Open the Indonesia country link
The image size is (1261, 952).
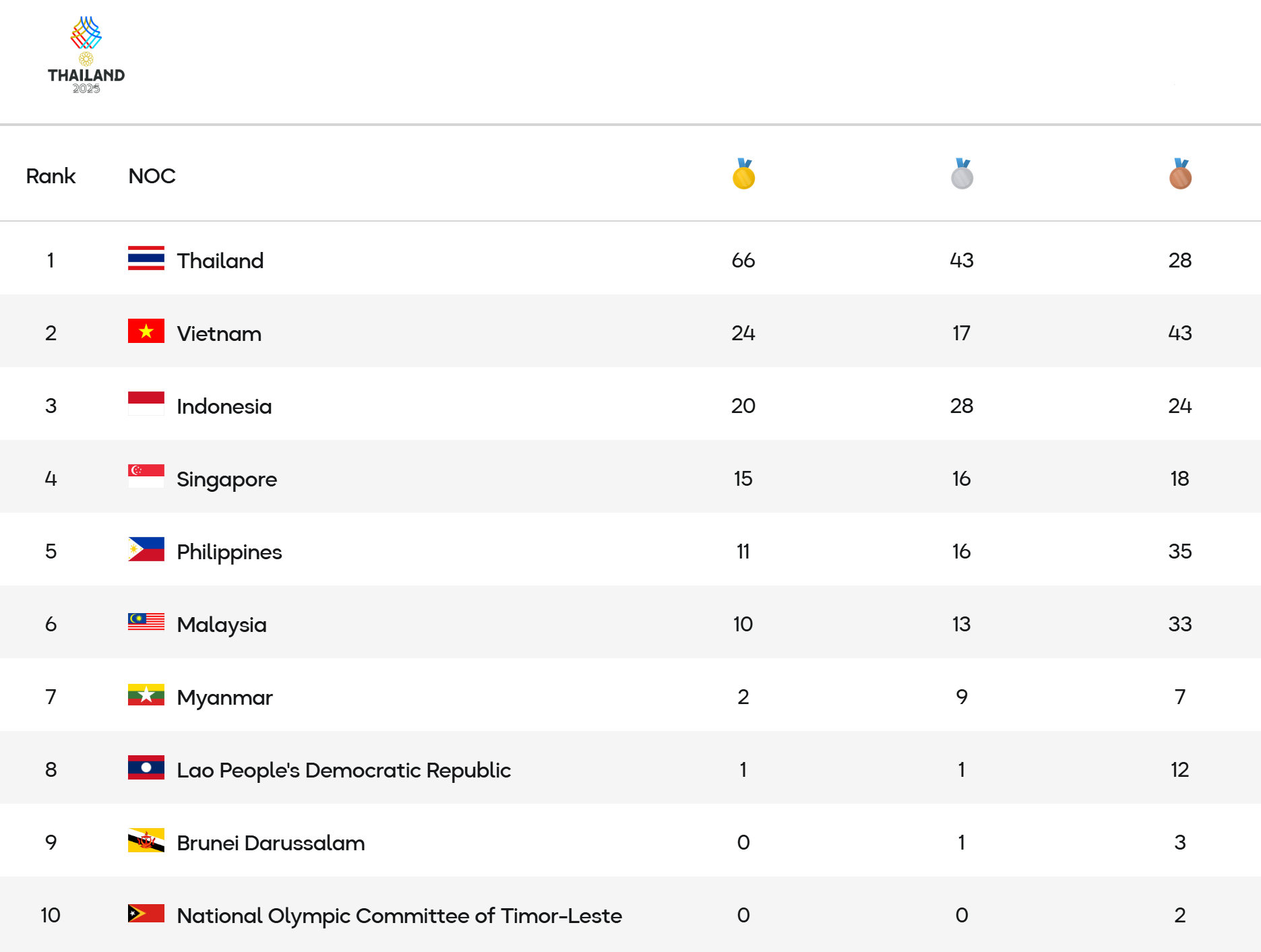(x=224, y=406)
